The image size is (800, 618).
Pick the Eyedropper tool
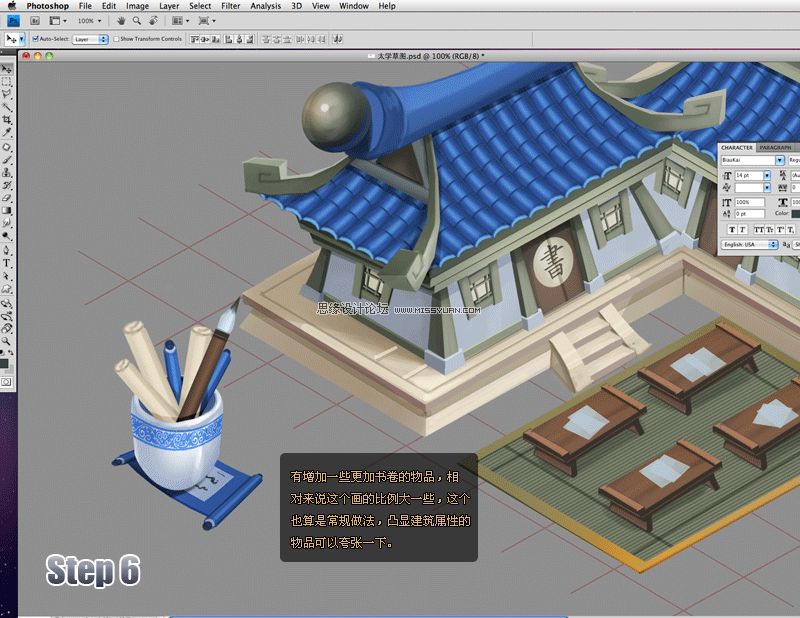coord(7,133)
